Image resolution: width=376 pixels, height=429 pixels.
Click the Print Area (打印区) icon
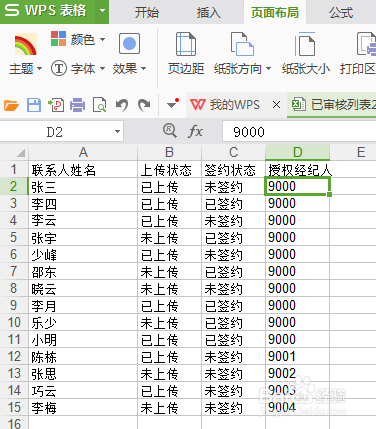click(x=366, y=44)
